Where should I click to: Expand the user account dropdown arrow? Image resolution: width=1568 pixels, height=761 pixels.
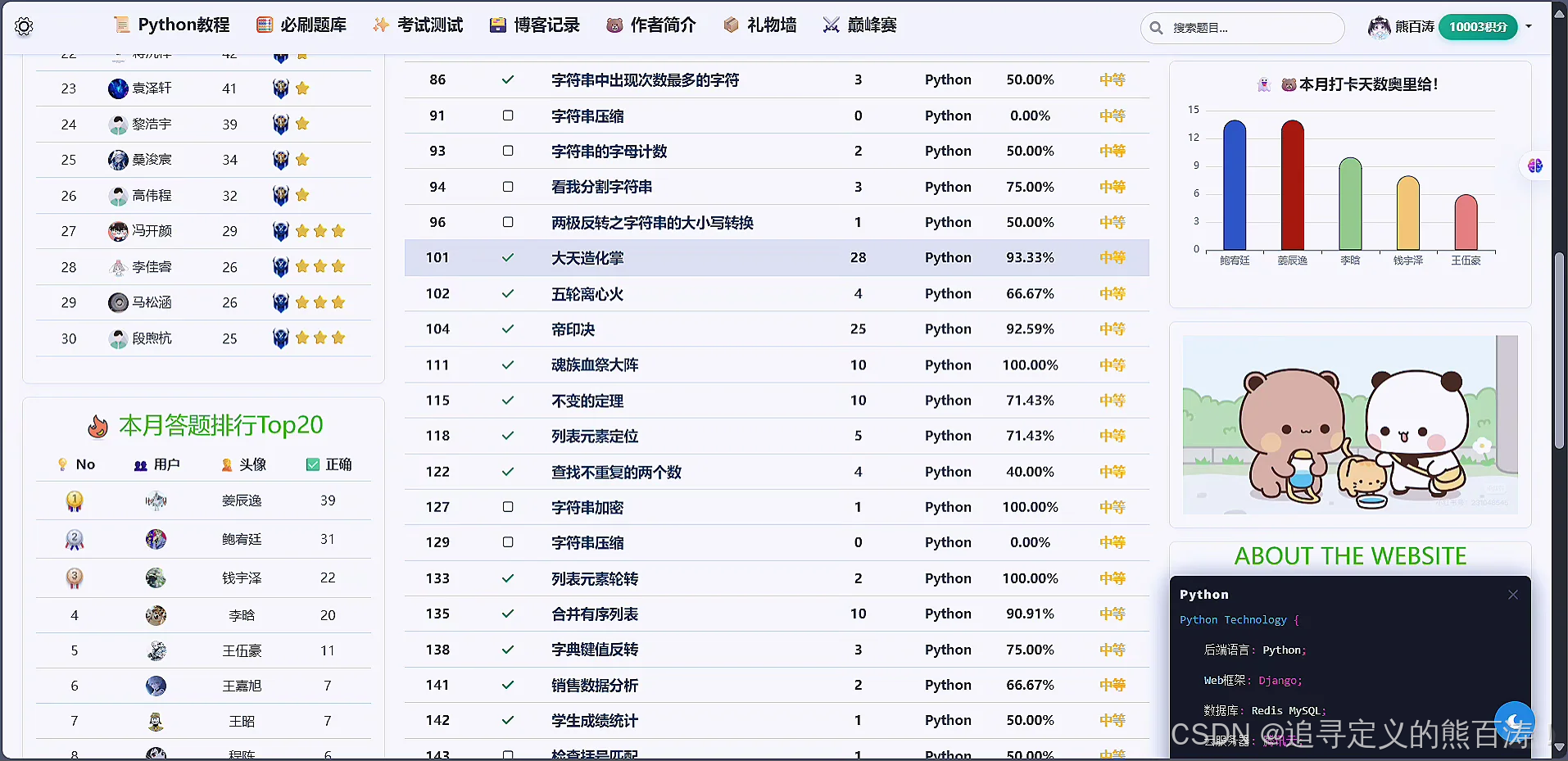[1529, 26]
